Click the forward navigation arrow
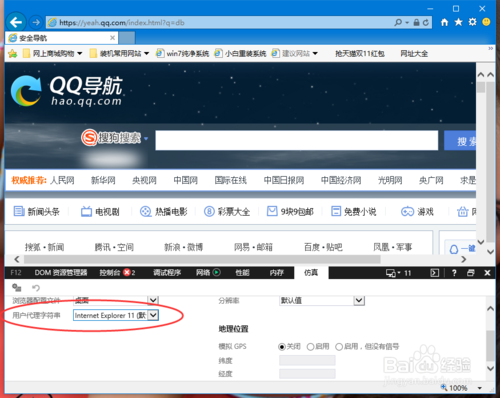Viewport: 500px width, 398px height. point(36,22)
